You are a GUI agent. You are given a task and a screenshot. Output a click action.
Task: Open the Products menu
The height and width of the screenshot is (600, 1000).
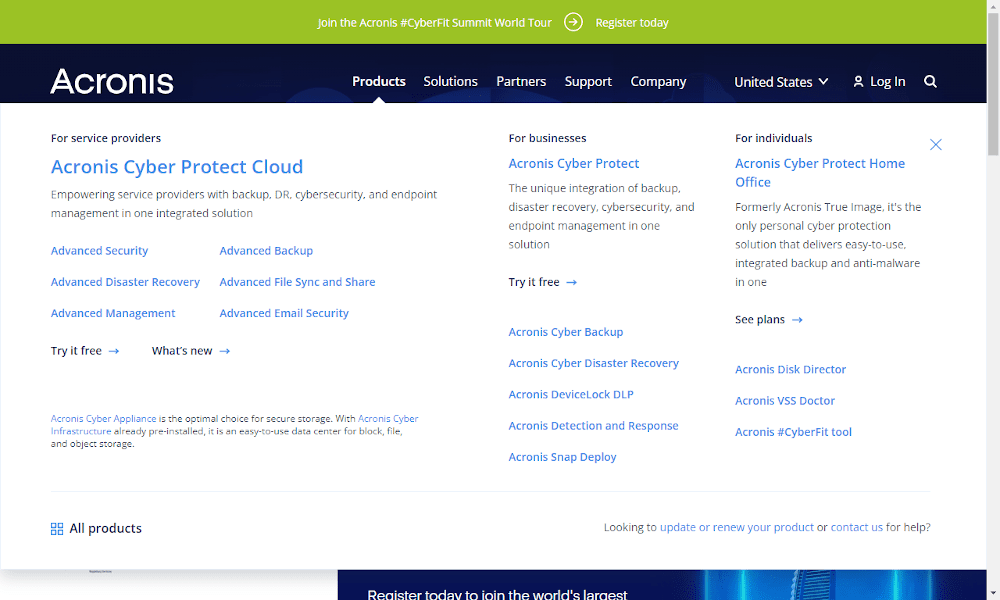click(379, 82)
